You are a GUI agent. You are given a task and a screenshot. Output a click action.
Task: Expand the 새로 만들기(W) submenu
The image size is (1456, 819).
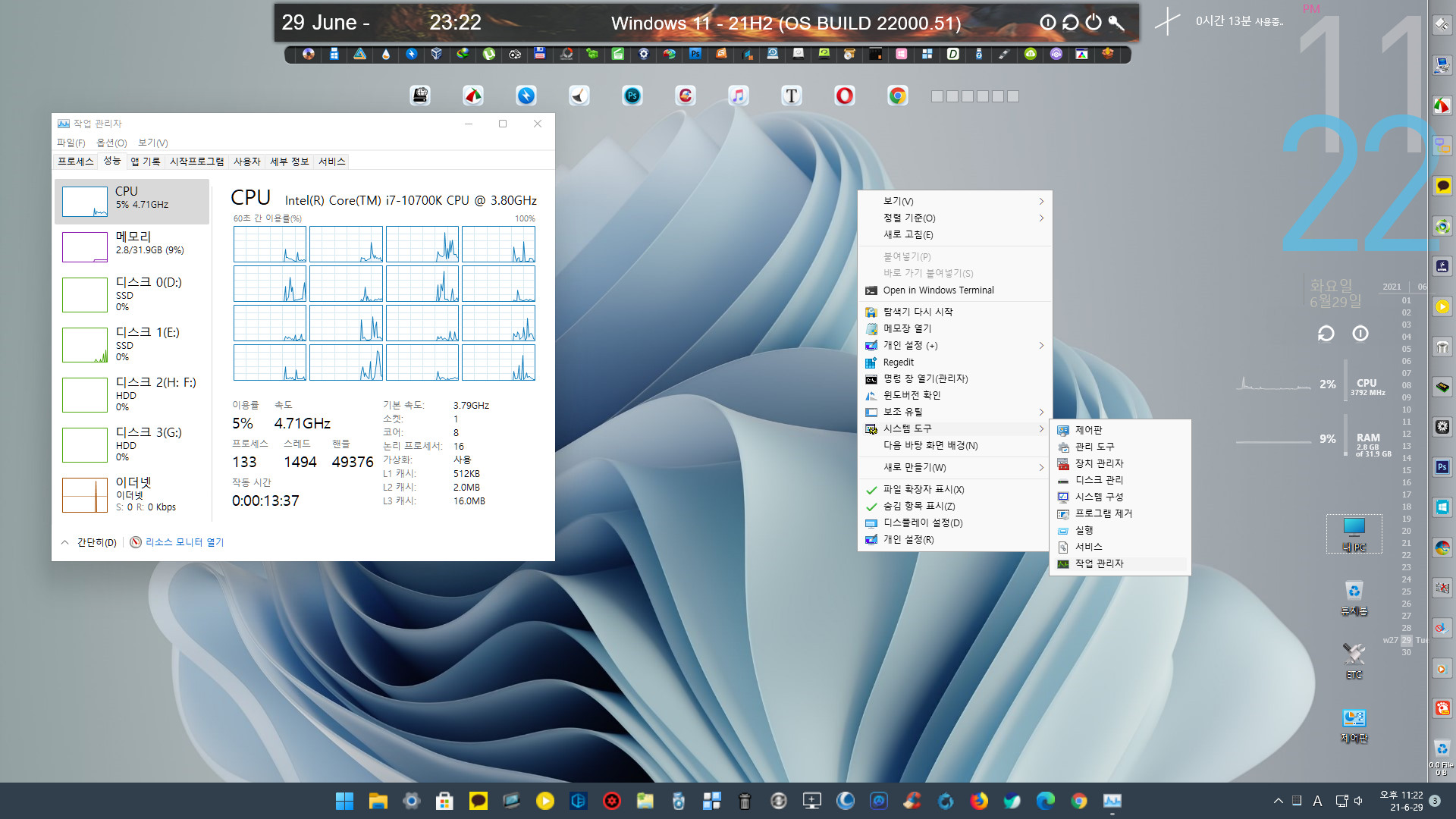(954, 468)
